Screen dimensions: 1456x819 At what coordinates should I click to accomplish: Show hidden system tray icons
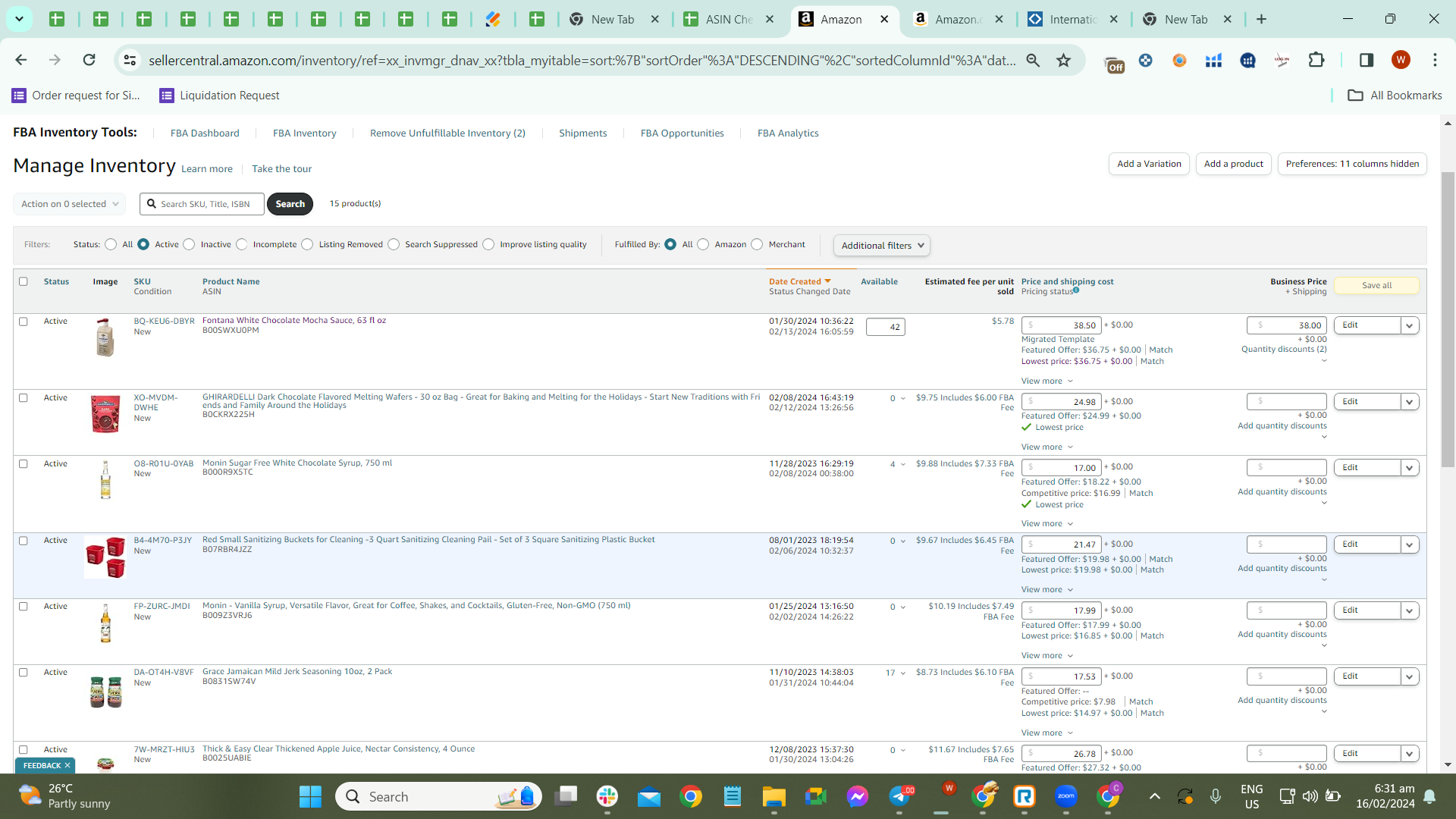coord(1154,796)
